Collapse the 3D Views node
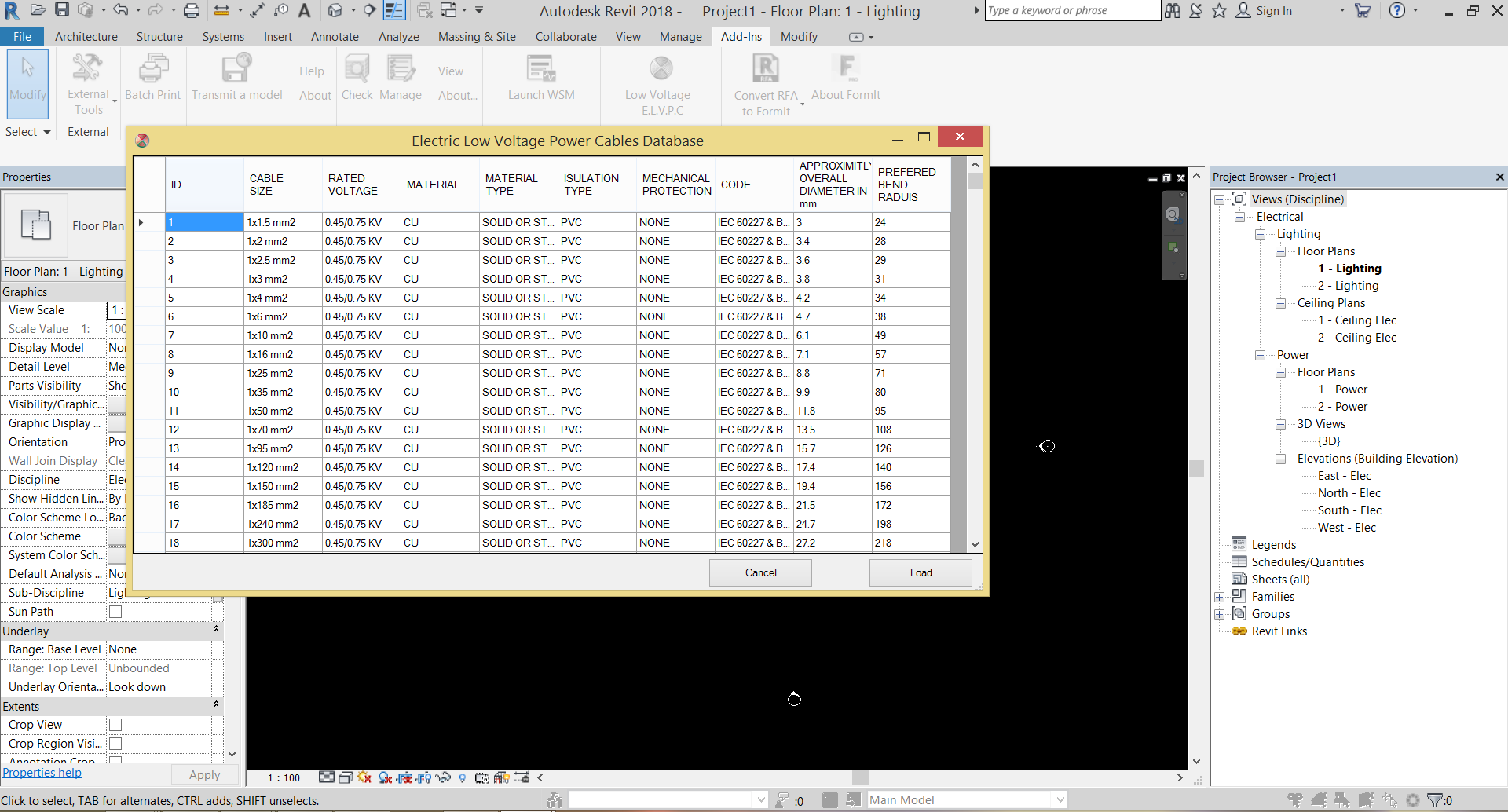The width and height of the screenshot is (1508, 812). pyautogui.click(x=1281, y=424)
